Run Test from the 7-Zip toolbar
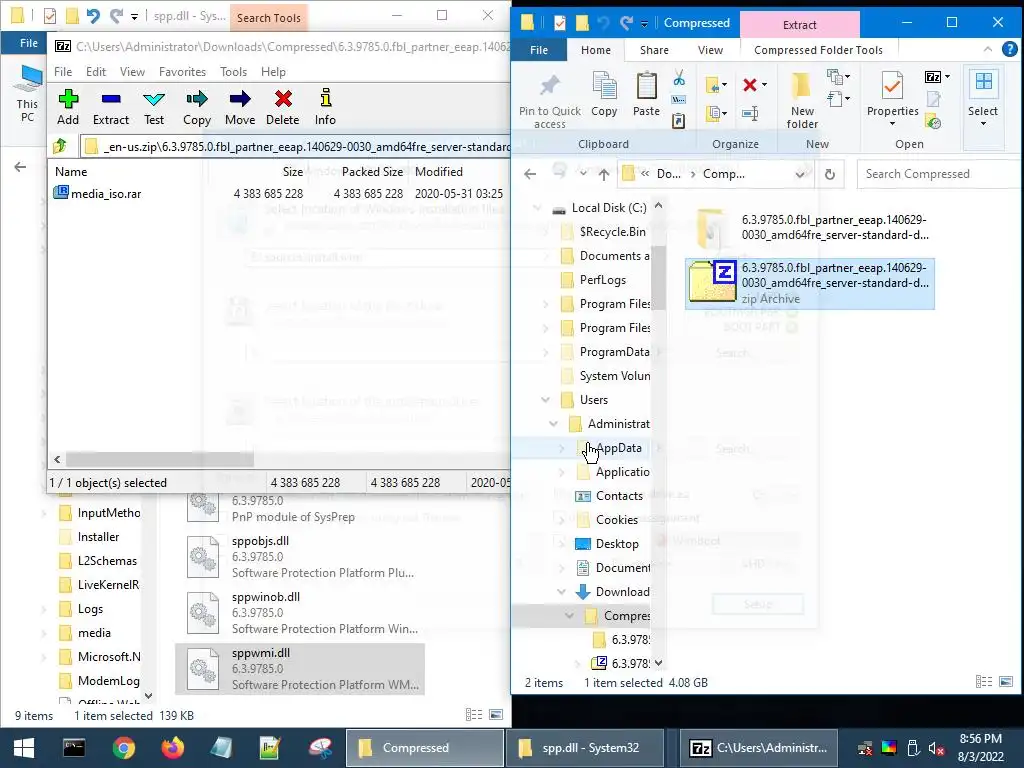Image resolution: width=1024 pixels, height=768 pixels. 154,108
